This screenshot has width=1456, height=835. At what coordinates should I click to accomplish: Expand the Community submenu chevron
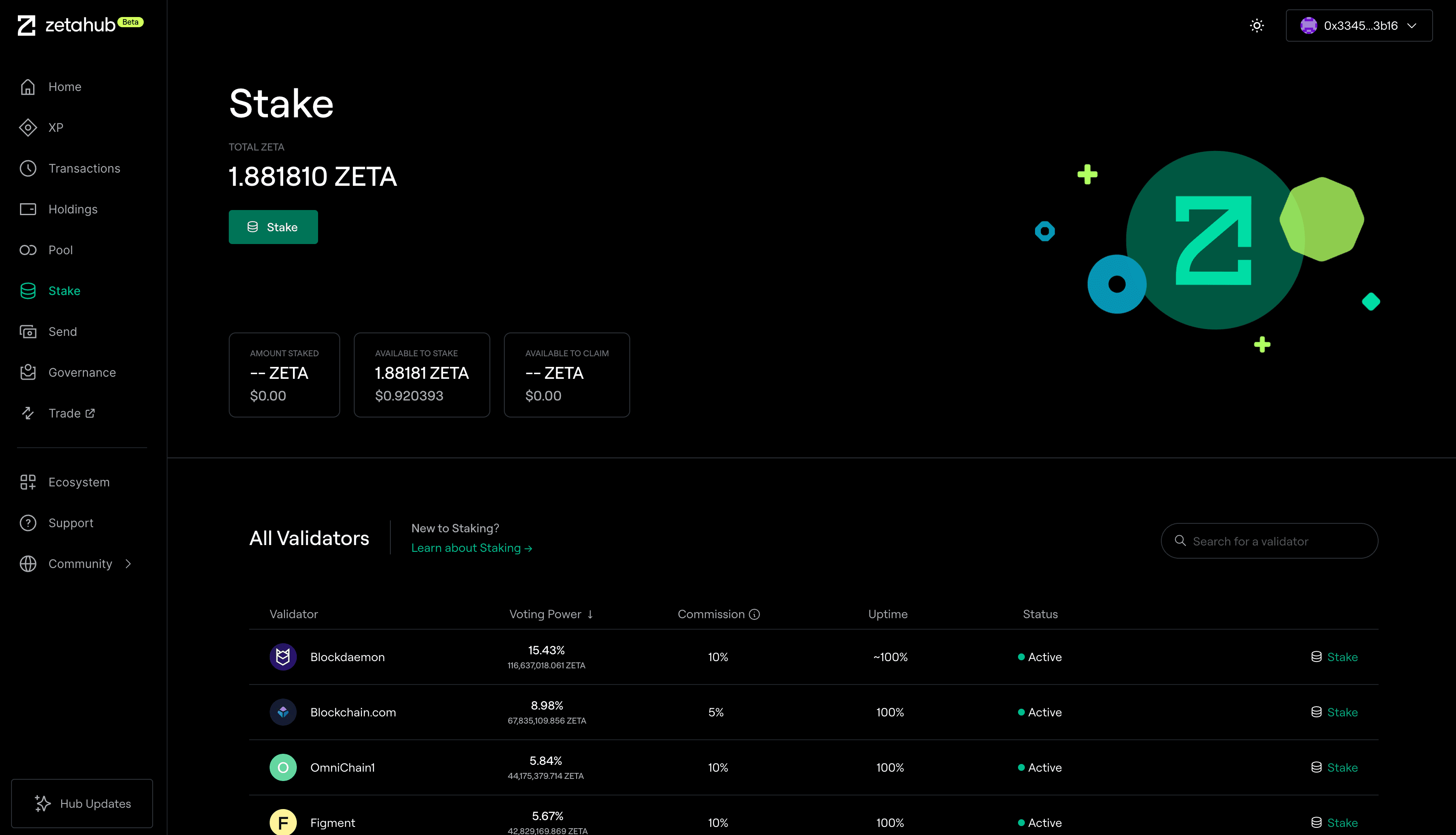coord(128,564)
